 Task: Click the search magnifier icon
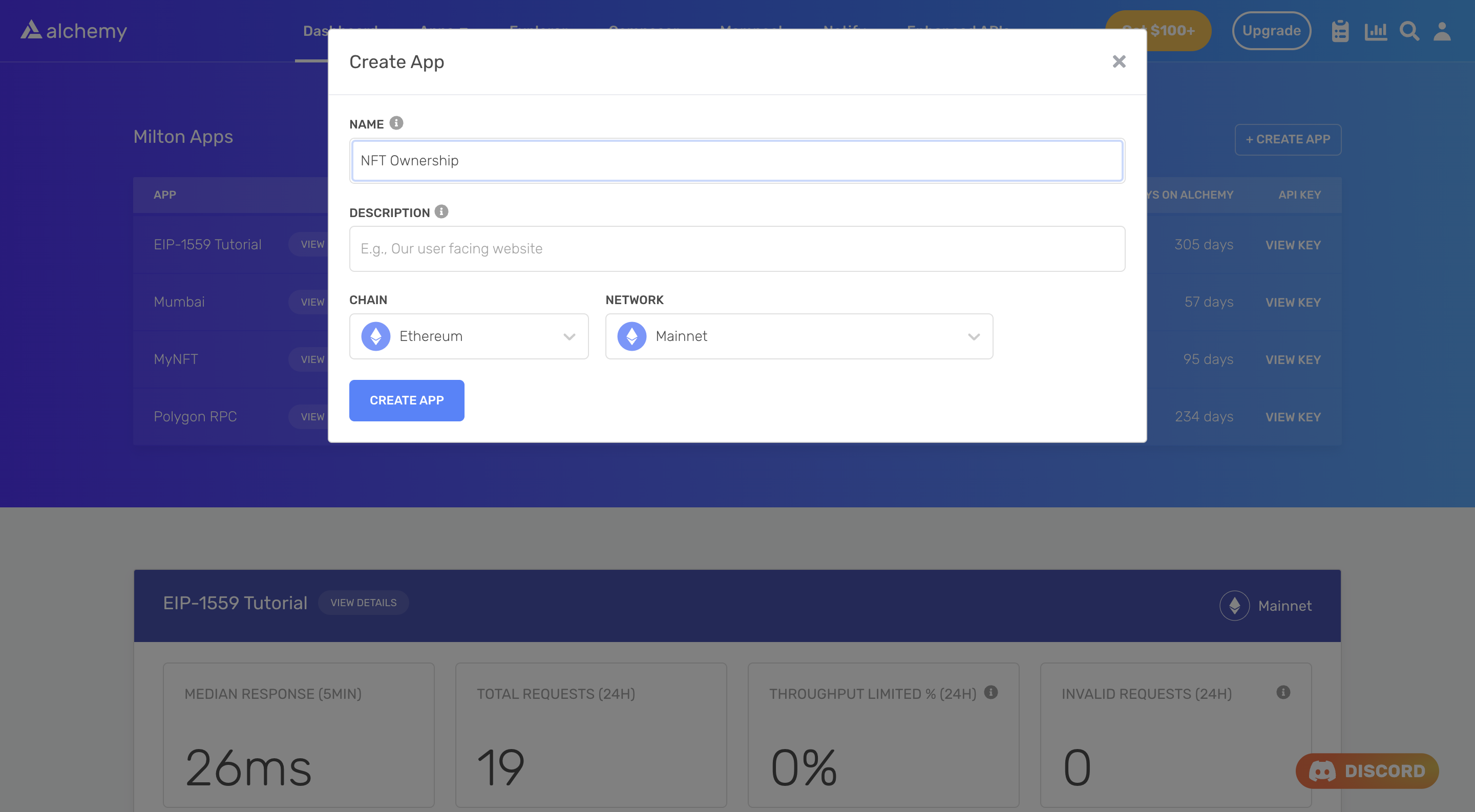click(x=1409, y=31)
